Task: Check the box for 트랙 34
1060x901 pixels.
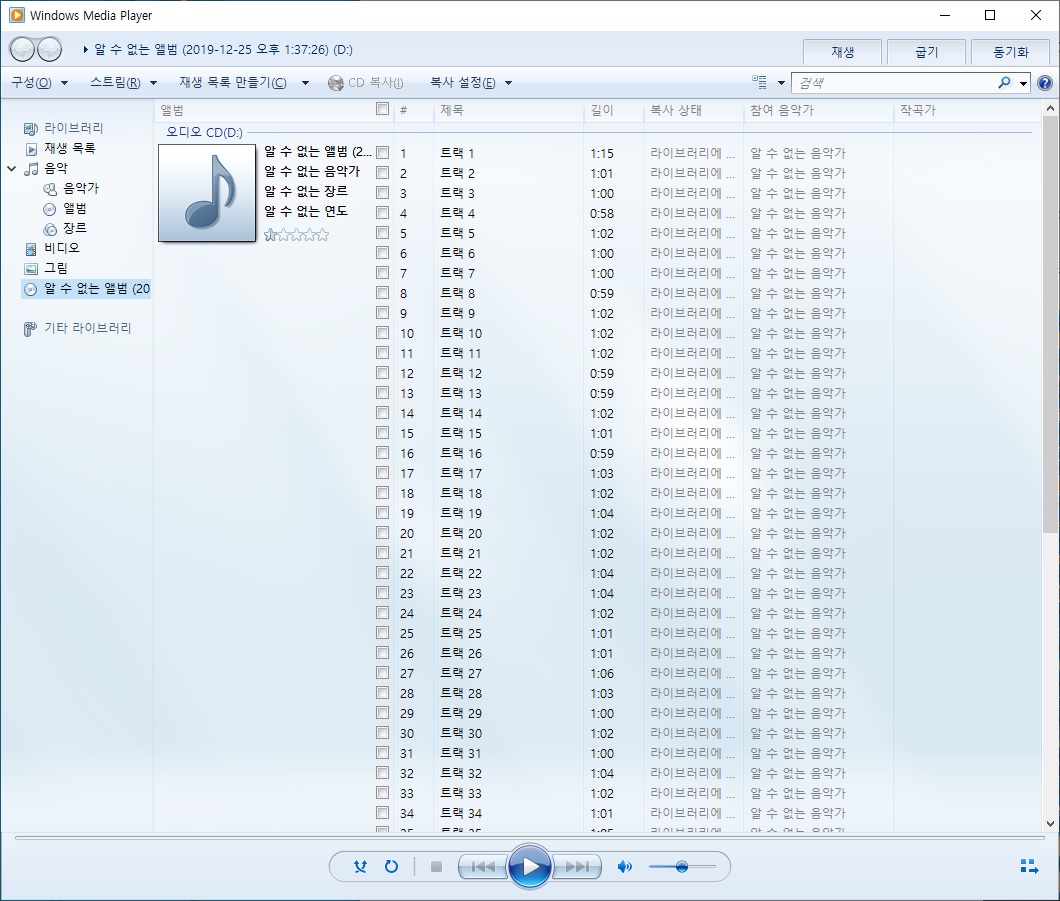Action: 383,813
